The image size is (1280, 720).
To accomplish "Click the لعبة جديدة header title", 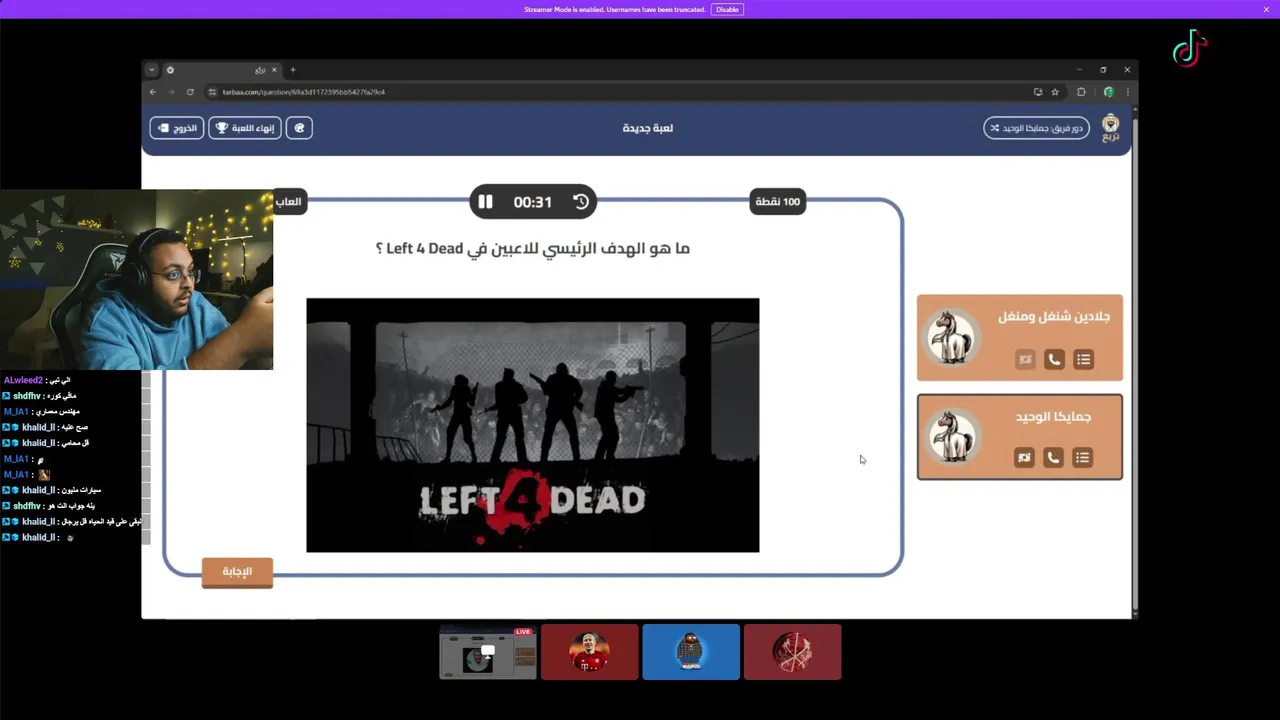I will pos(648,128).
